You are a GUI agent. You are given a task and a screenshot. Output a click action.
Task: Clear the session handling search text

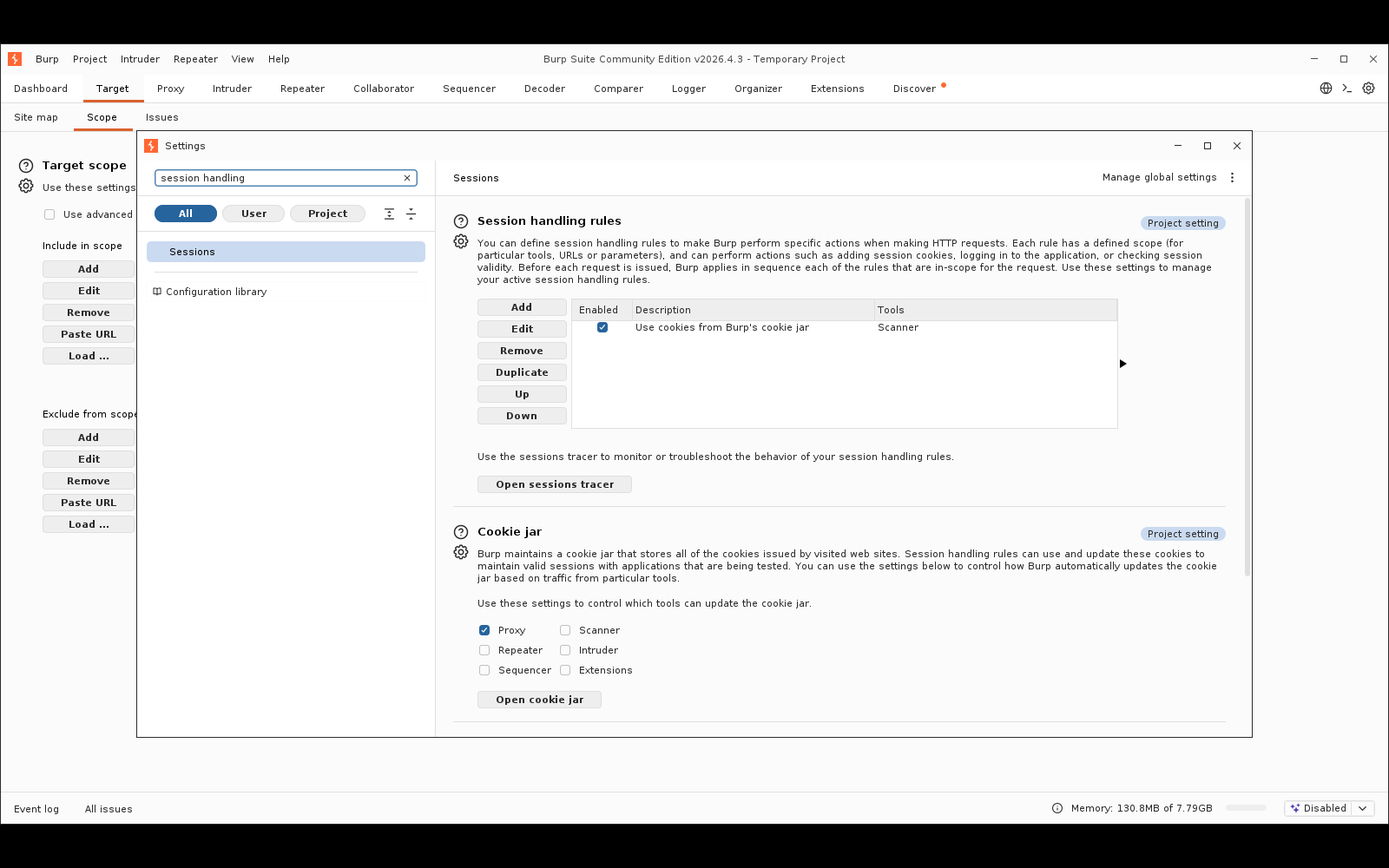pos(407,178)
